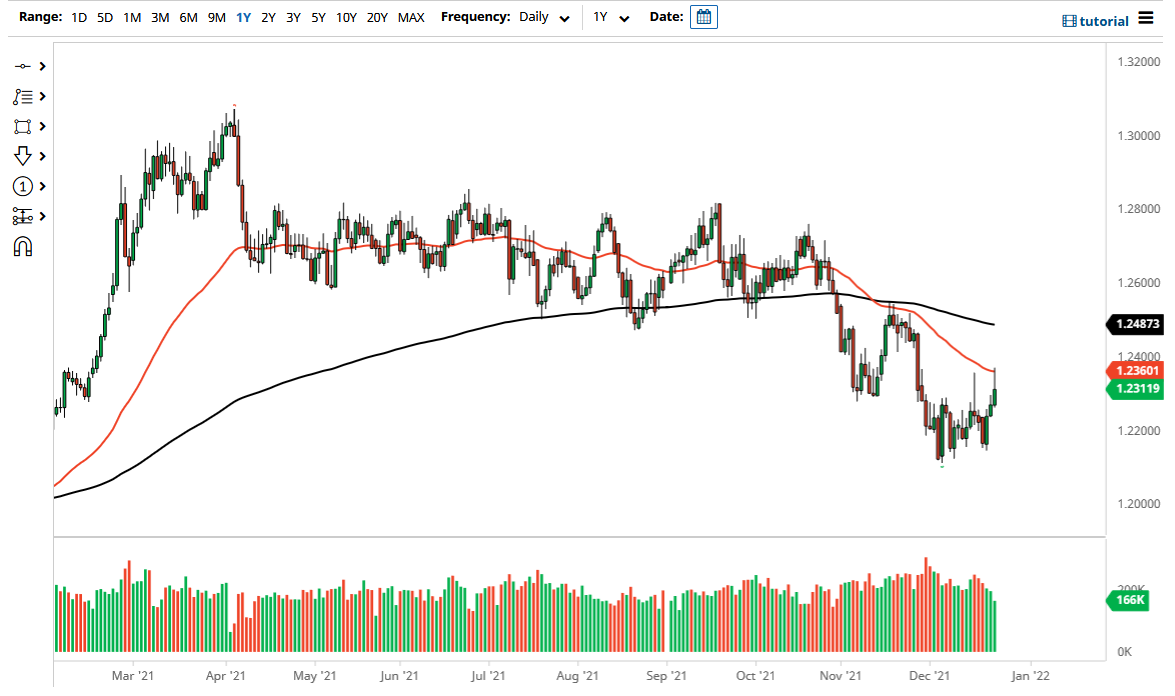Select the 10Y range button
The width and height of the screenshot is (1175, 696).
pos(345,17)
